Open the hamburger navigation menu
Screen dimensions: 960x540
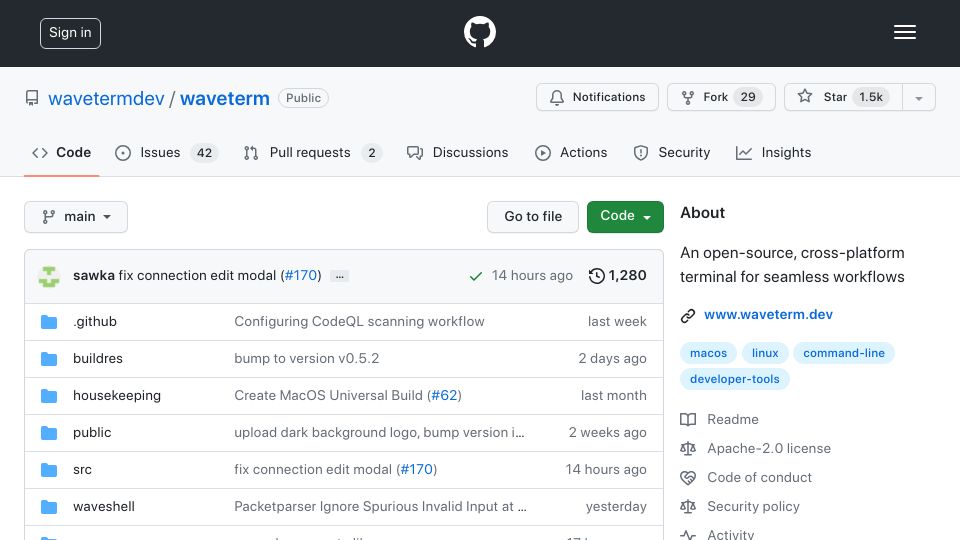(x=904, y=32)
